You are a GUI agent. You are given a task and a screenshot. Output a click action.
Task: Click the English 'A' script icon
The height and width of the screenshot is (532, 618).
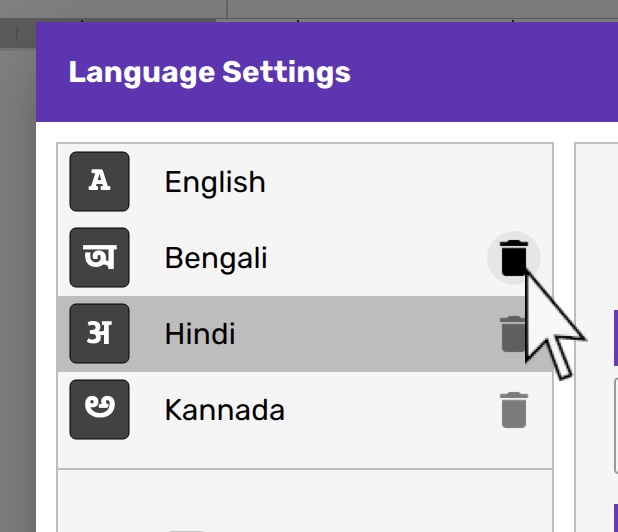99,182
